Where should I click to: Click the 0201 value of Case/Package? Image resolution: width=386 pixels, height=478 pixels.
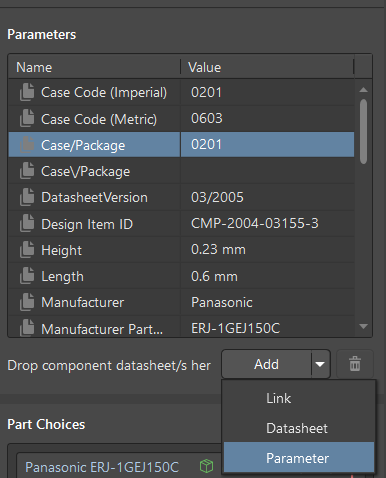267,145
